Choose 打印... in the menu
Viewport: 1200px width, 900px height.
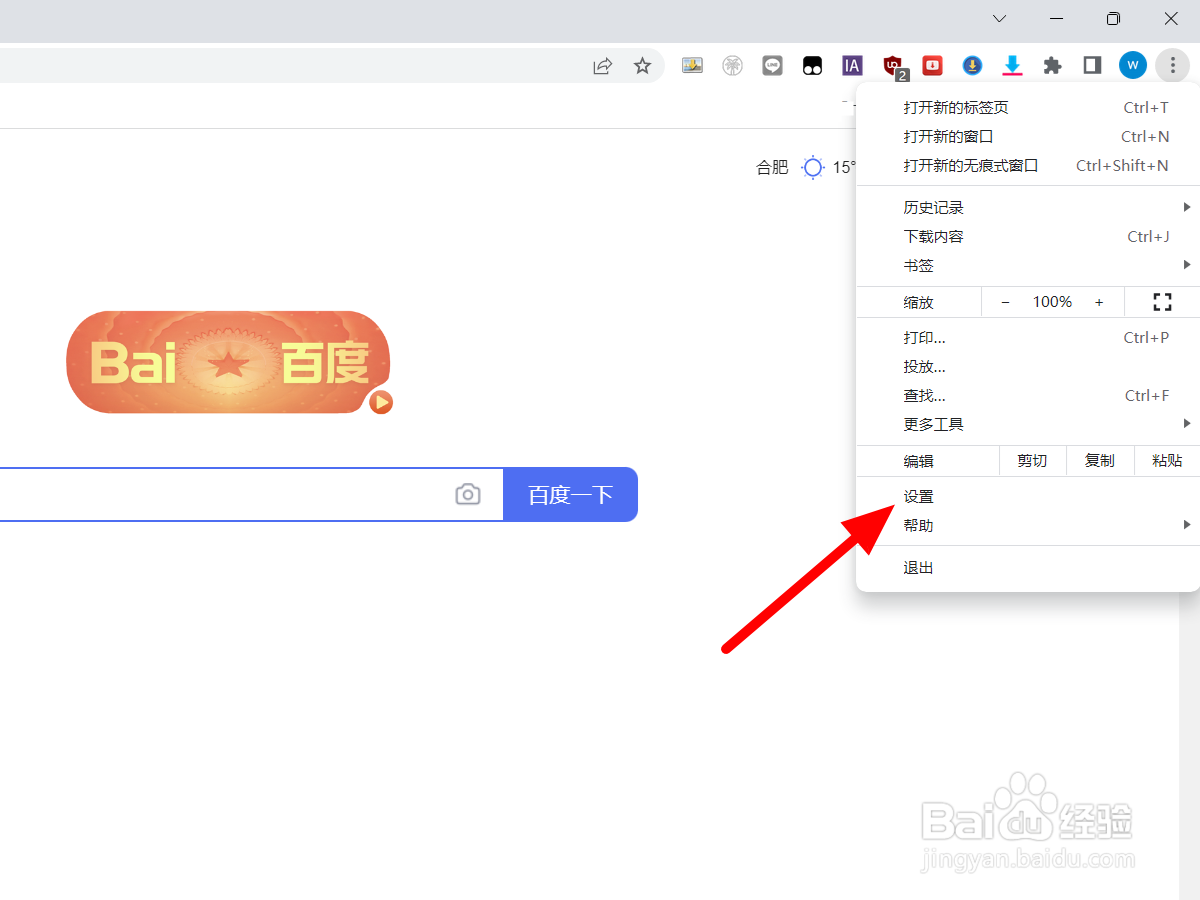1028,337
